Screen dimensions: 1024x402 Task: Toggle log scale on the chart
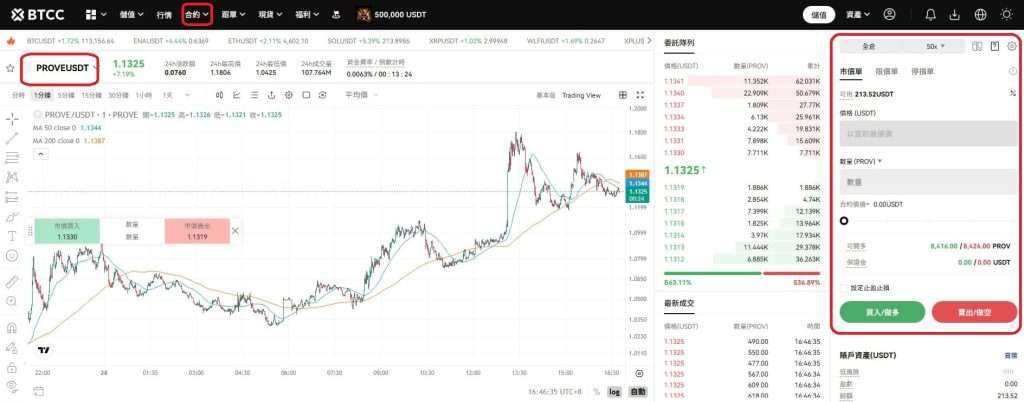pyautogui.click(x=613, y=391)
